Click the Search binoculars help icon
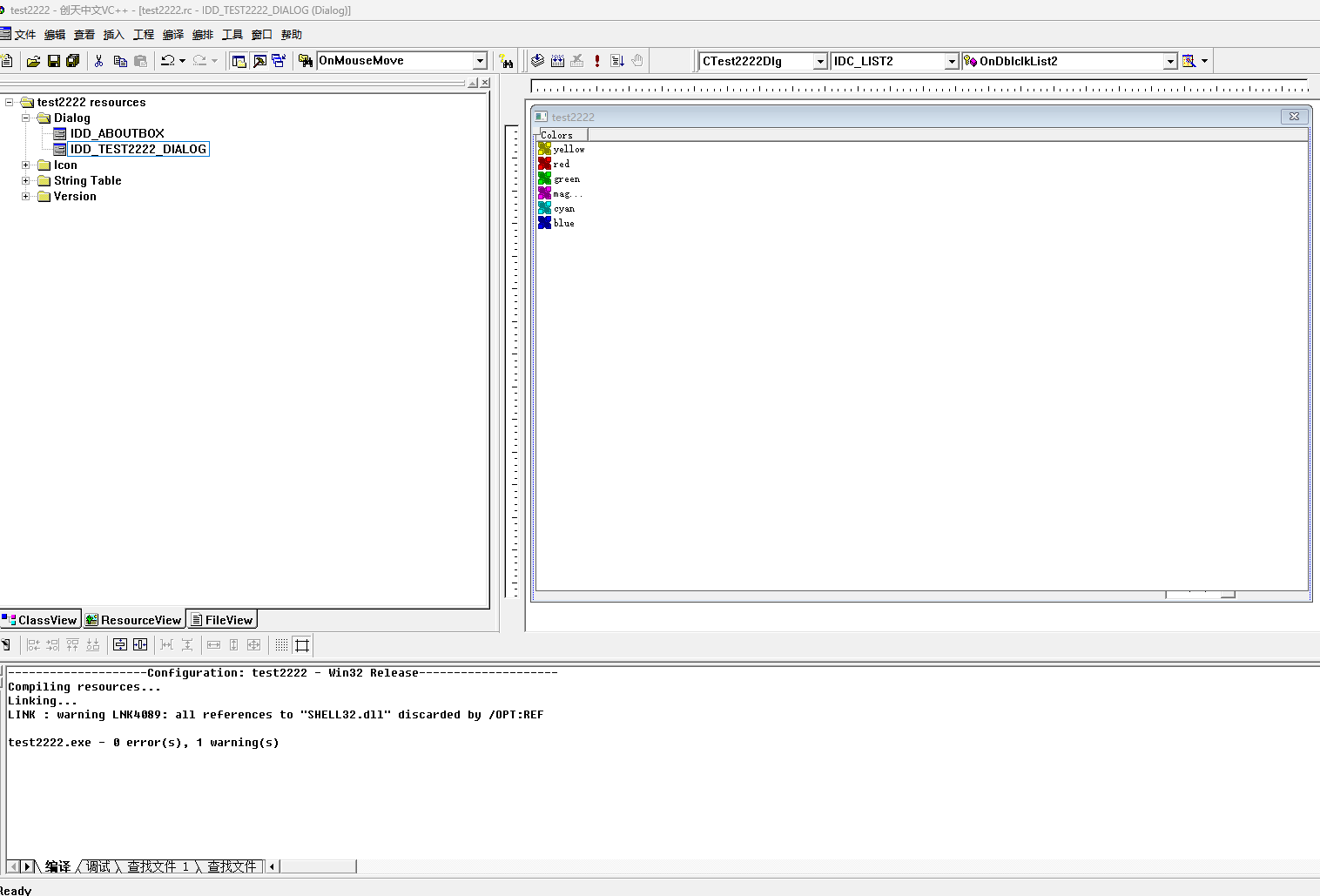1320x896 pixels. click(506, 61)
